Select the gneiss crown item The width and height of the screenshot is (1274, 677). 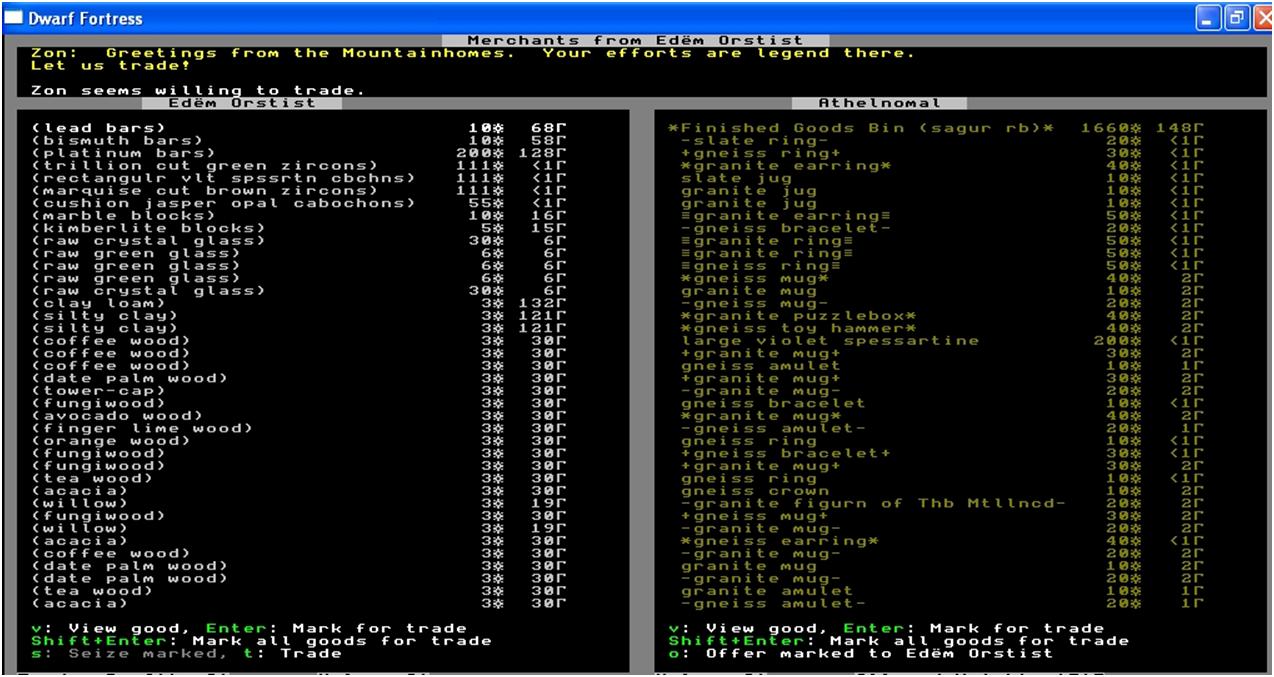click(755, 490)
